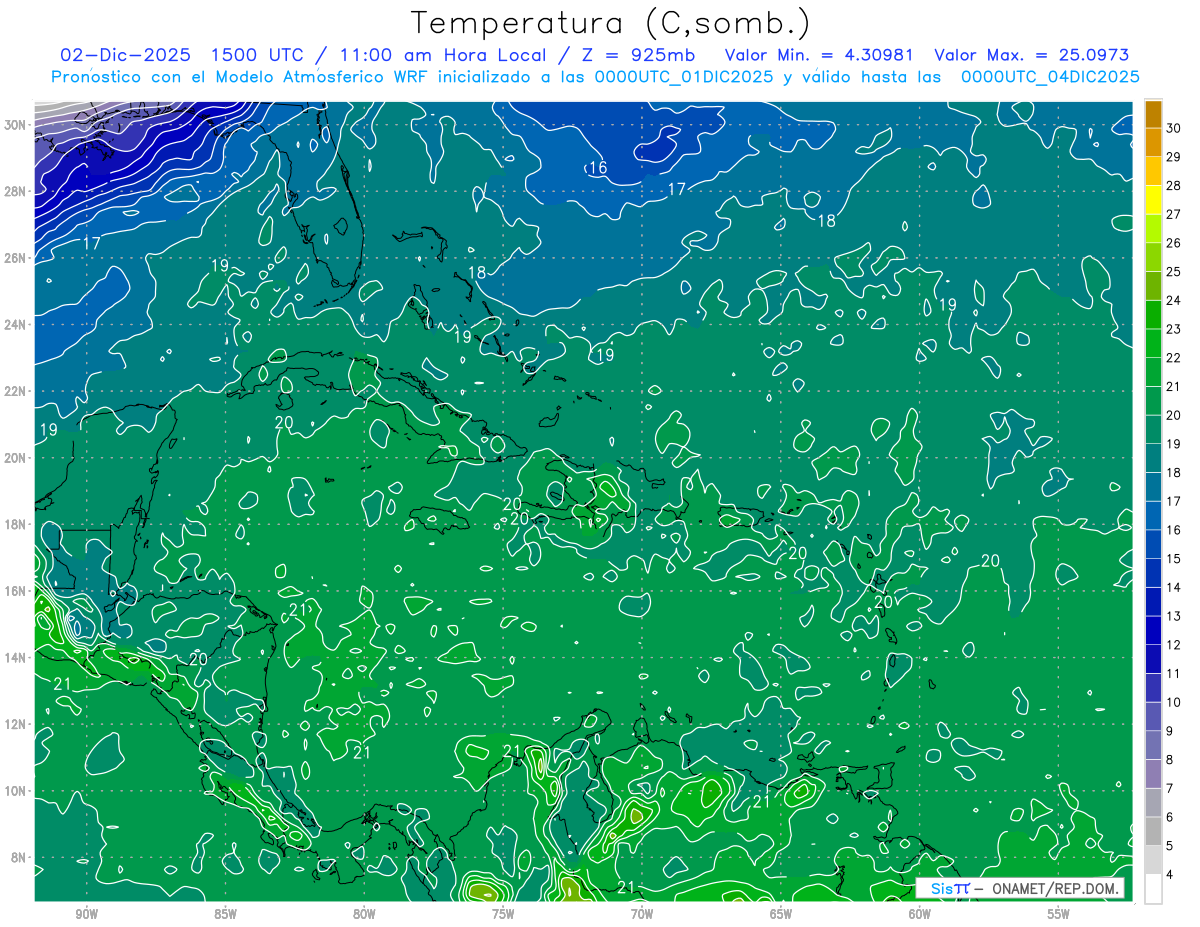Click the gray colorbar swatch between 5 and 6

click(x=1153, y=831)
